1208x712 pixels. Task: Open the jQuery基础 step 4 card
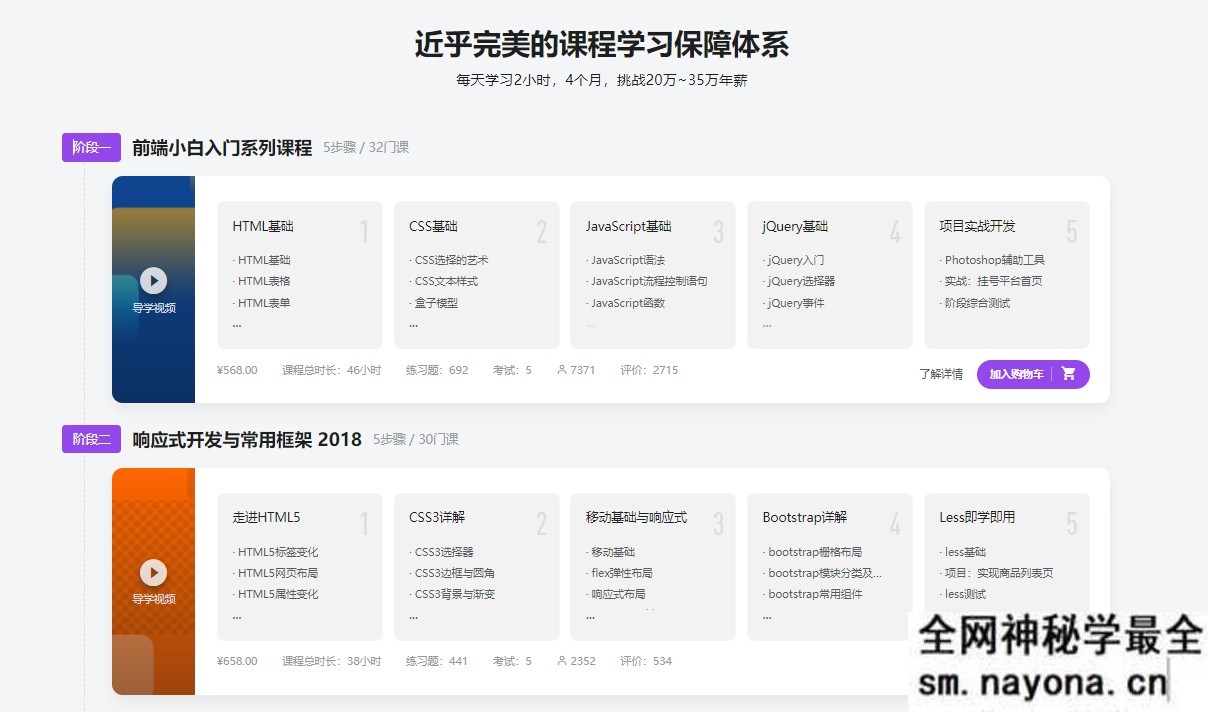pyautogui.click(x=830, y=275)
